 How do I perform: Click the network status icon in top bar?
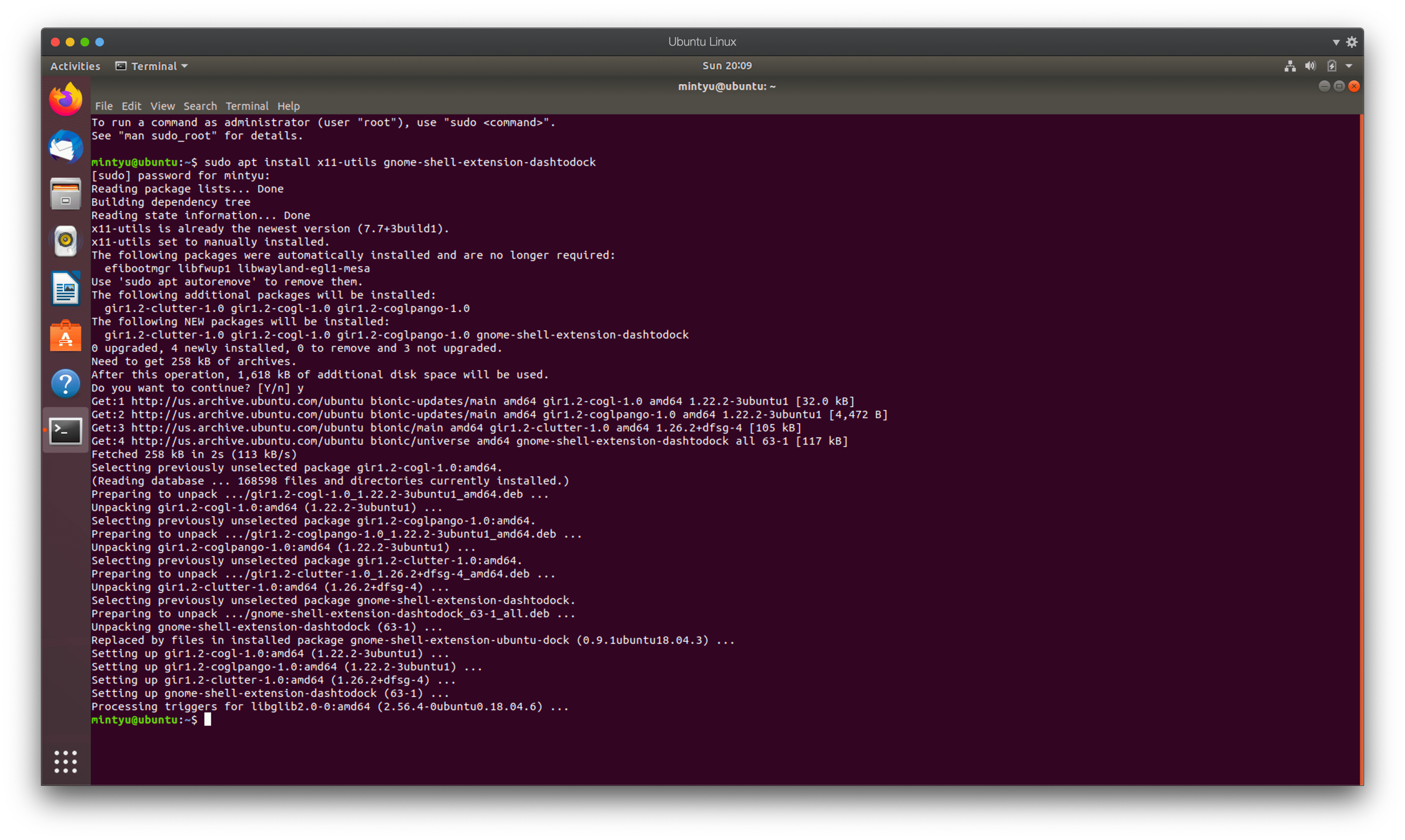1290,66
